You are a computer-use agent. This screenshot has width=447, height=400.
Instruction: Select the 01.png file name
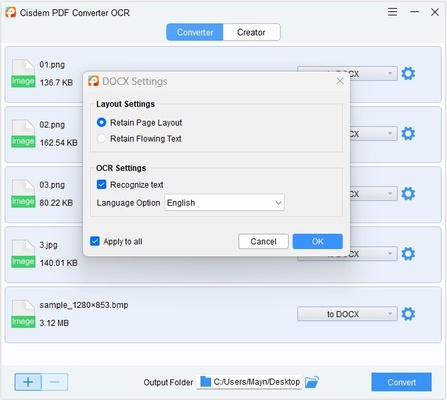pyautogui.click(x=52, y=65)
